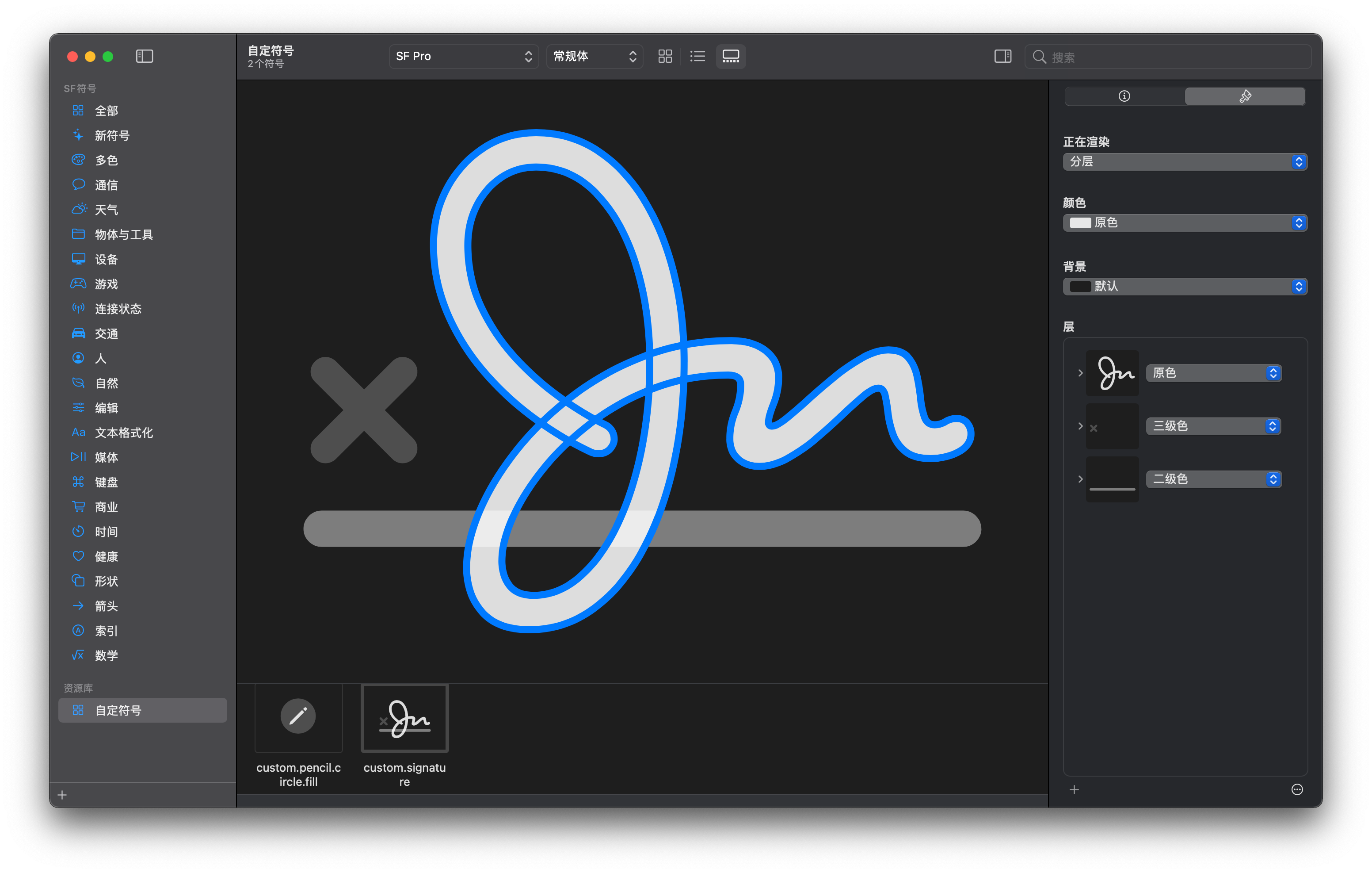Screen dimensions: 1372x873
Task: Open the 物体与工具 category
Action: click(x=142, y=234)
